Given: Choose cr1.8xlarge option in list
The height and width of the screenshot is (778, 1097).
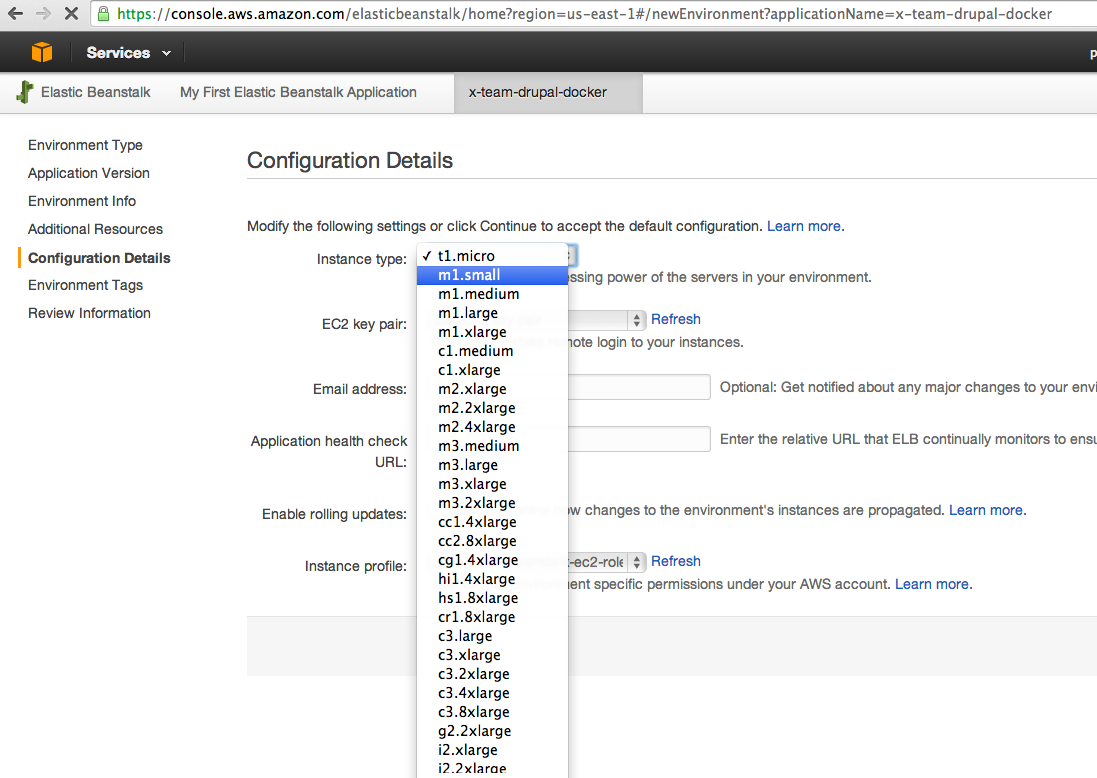Looking at the screenshot, I should tap(492, 616).
